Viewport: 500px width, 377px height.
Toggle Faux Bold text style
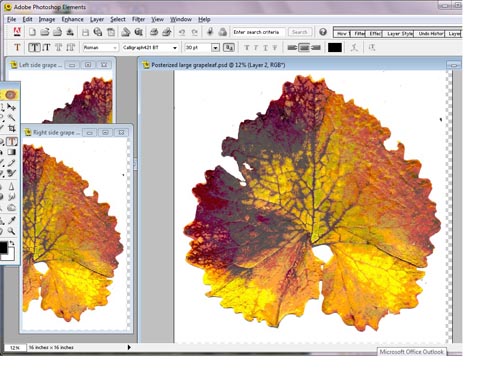pos(247,48)
